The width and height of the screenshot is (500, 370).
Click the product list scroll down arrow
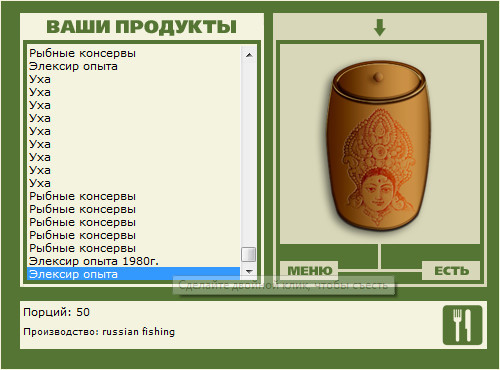pos(249,271)
